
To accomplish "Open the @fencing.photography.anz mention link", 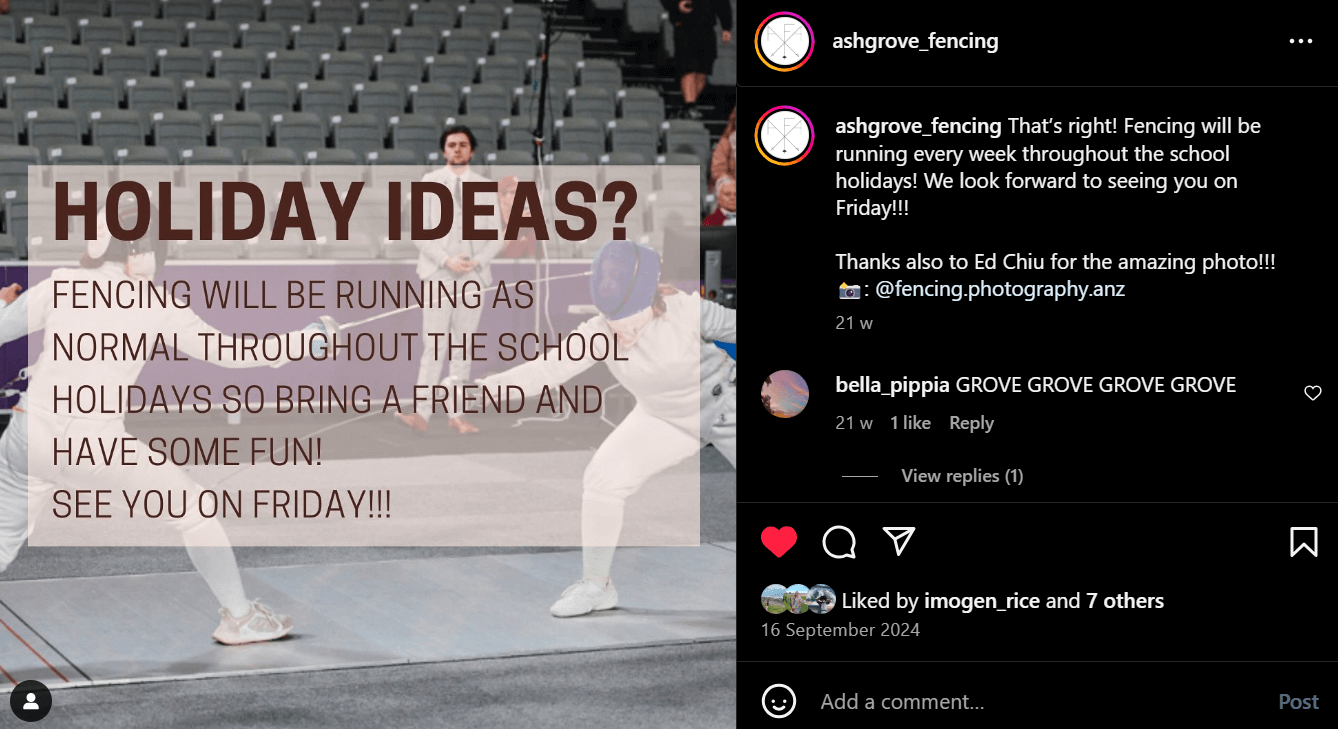I will (x=1000, y=289).
